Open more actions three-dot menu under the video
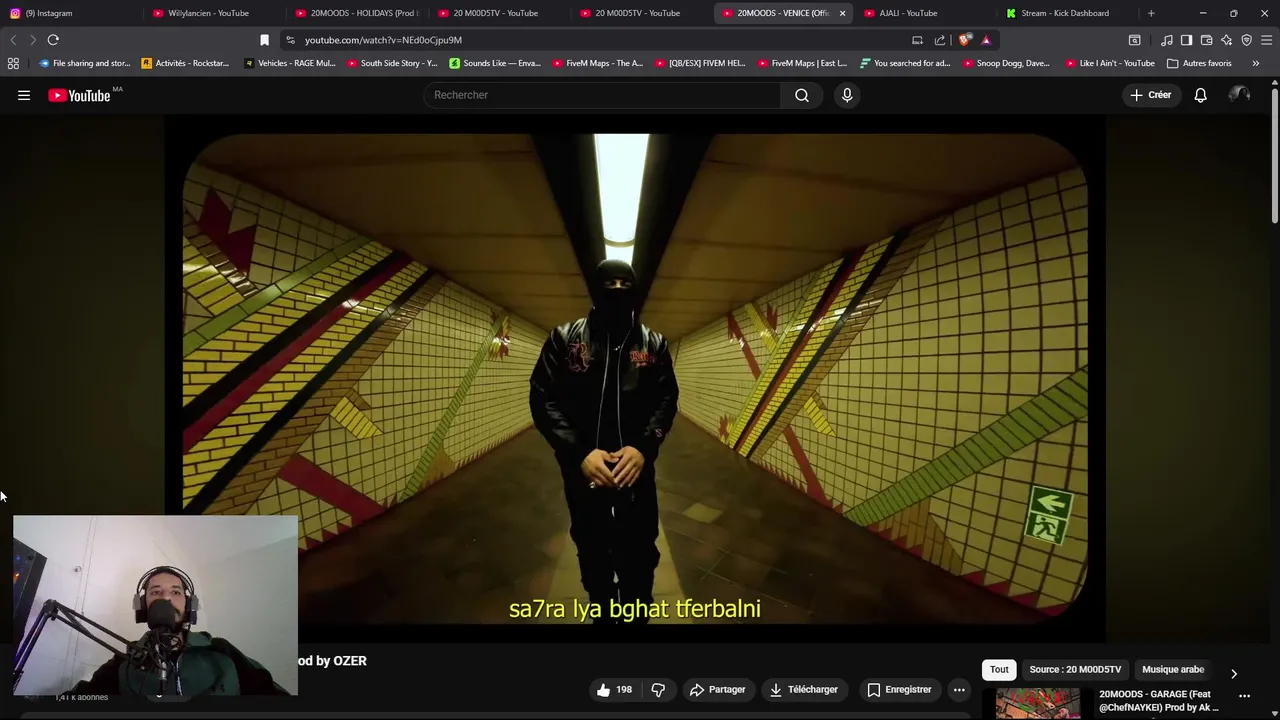 pyautogui.click(x=959, y=689)
